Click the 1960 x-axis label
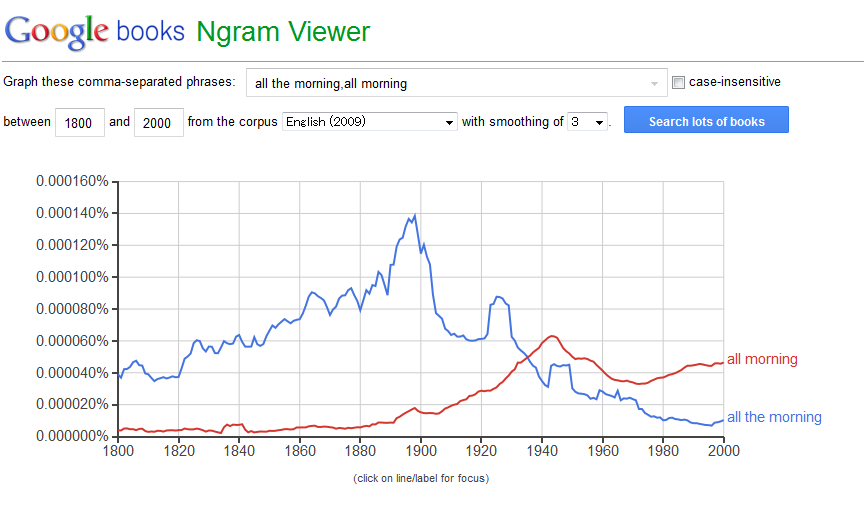The width and height of the screenshot is (864, 506). 603,448
